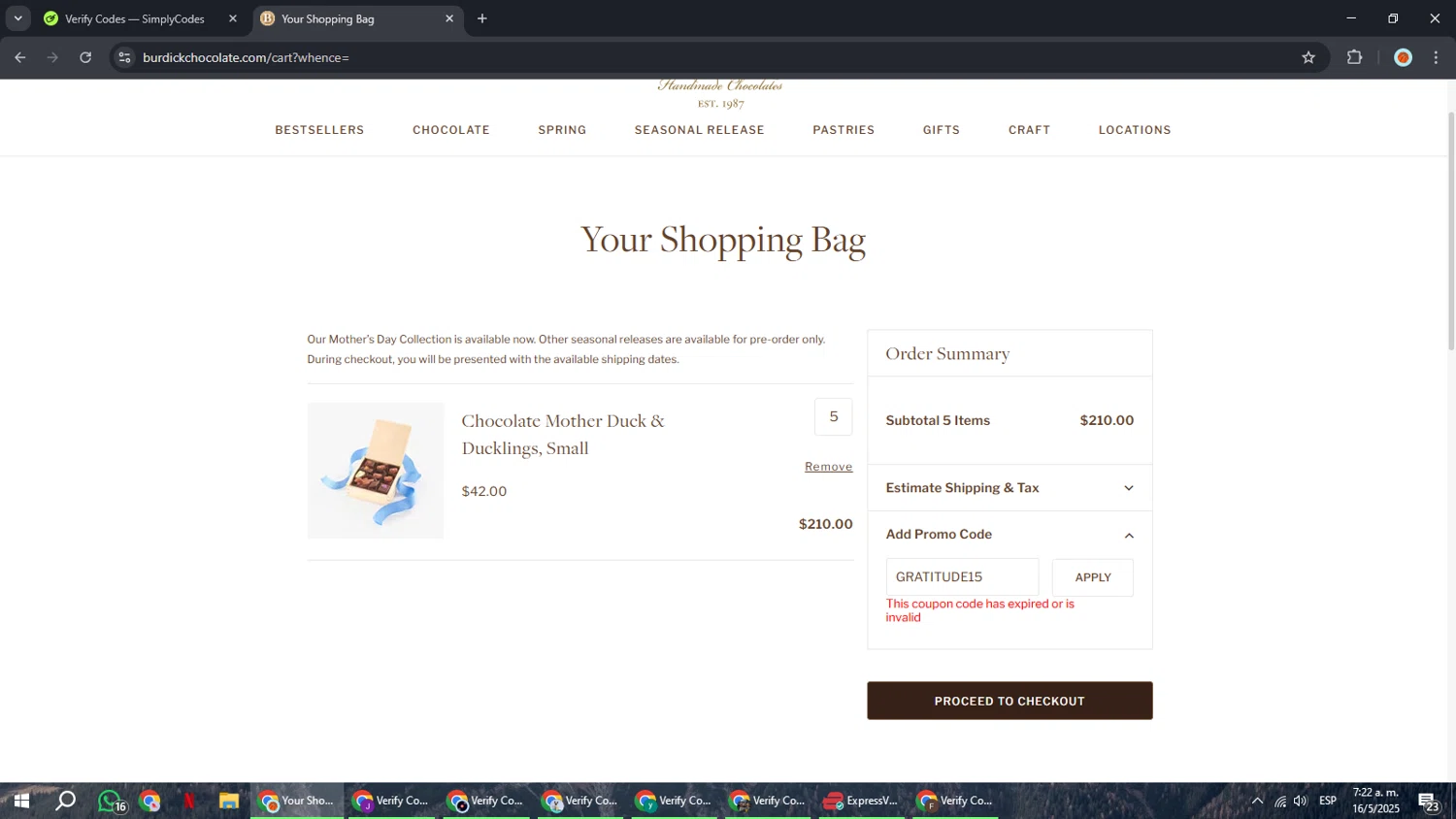Close the Your Shopping Bag tab
Screen dimensions: 1456x819
(449, 18)
